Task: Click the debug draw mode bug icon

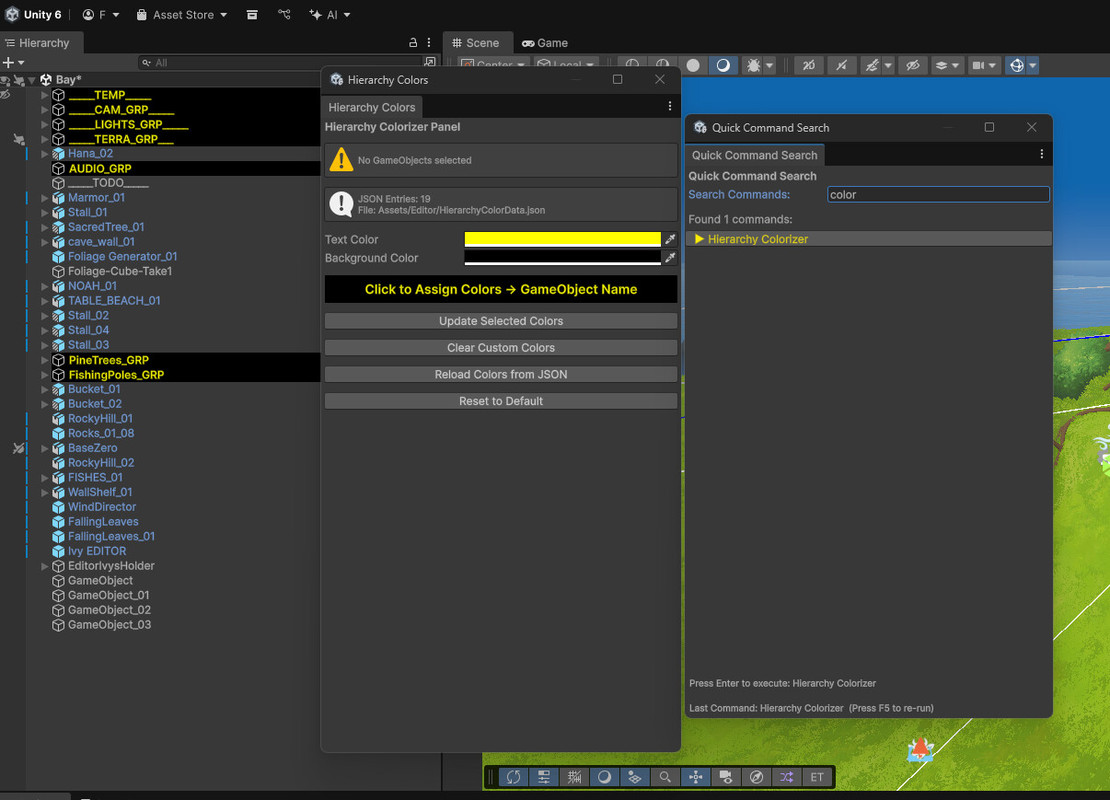Action: point(753,65)
